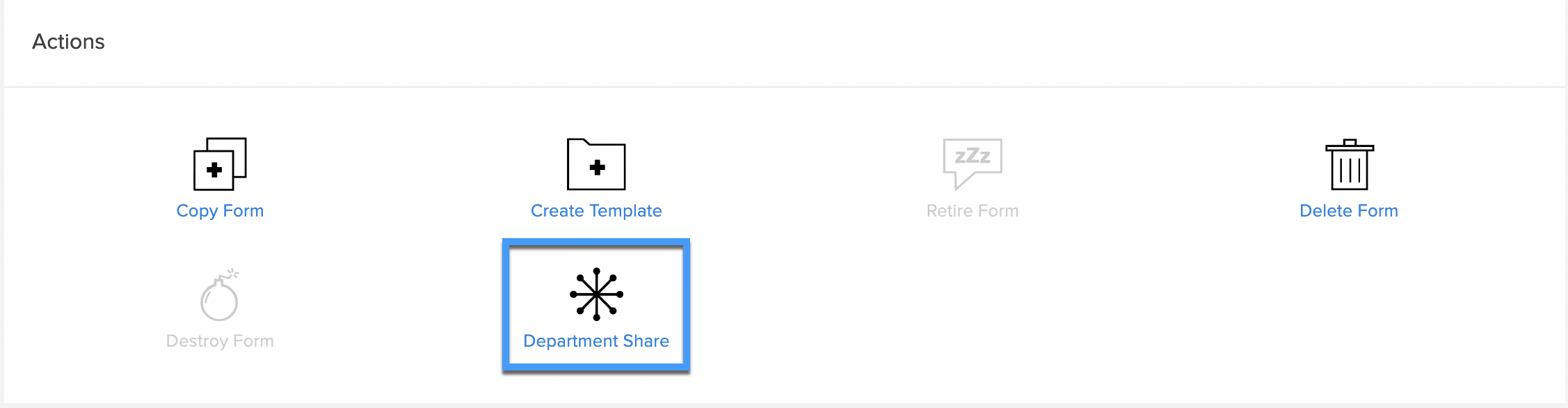Click the zZz letters in Retire icon
1568x408 pixels.
973,156
